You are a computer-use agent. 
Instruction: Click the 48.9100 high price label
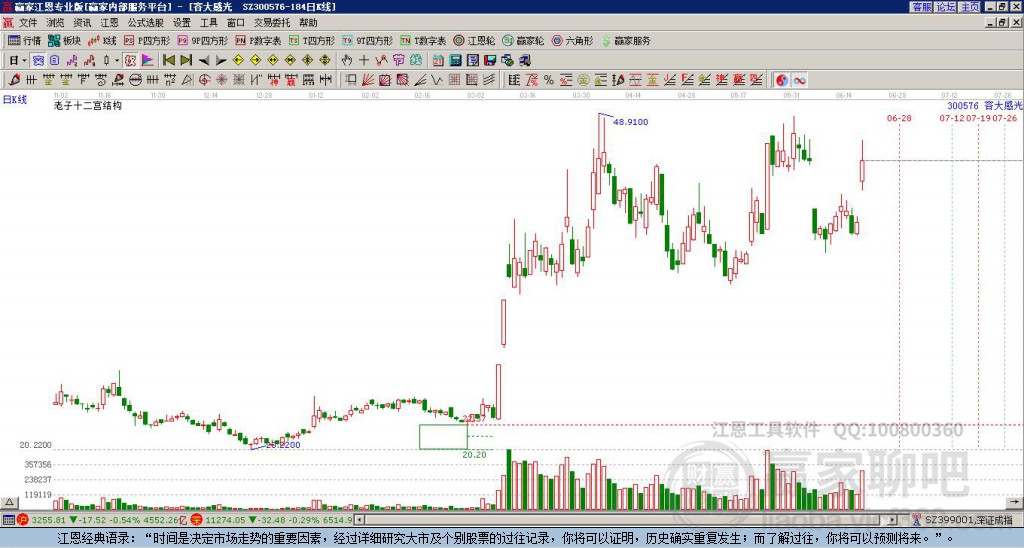[x=630, y=122]
